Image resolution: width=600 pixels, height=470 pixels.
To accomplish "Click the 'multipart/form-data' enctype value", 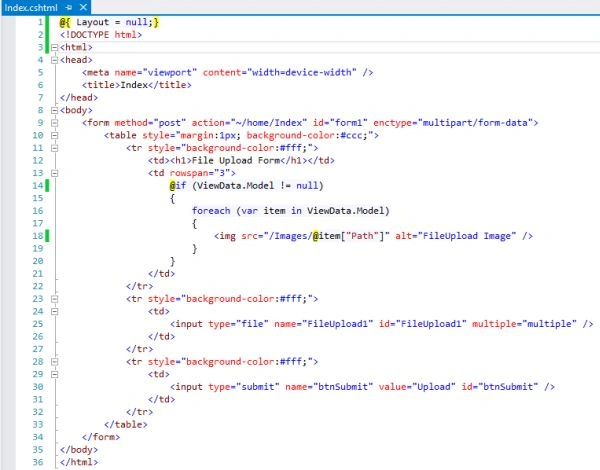I will click(475, 123).
